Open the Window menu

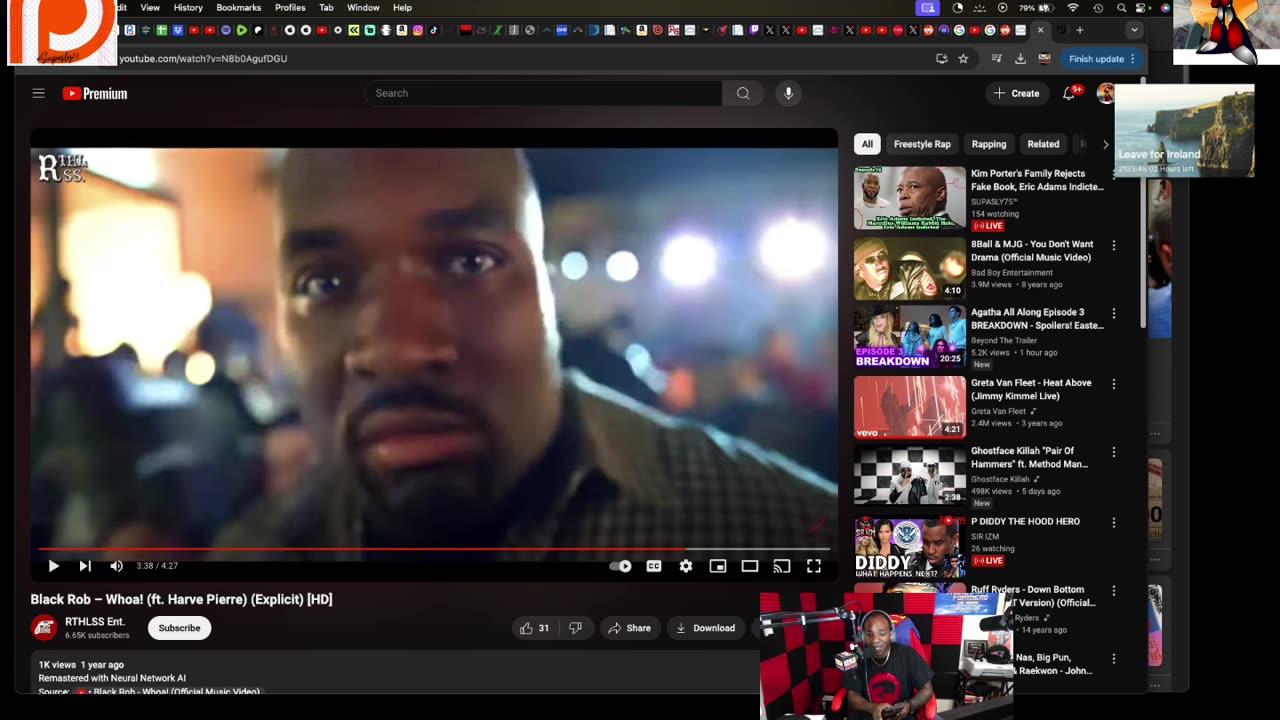point(363,8)
